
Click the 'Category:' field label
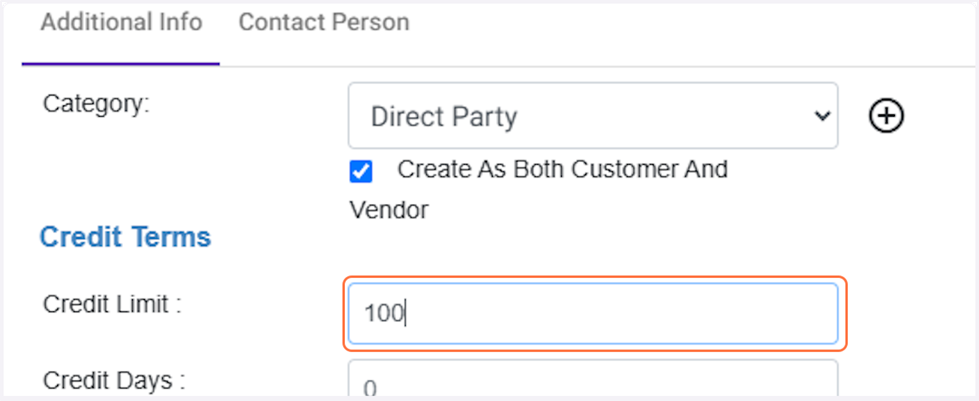(96, 104)
